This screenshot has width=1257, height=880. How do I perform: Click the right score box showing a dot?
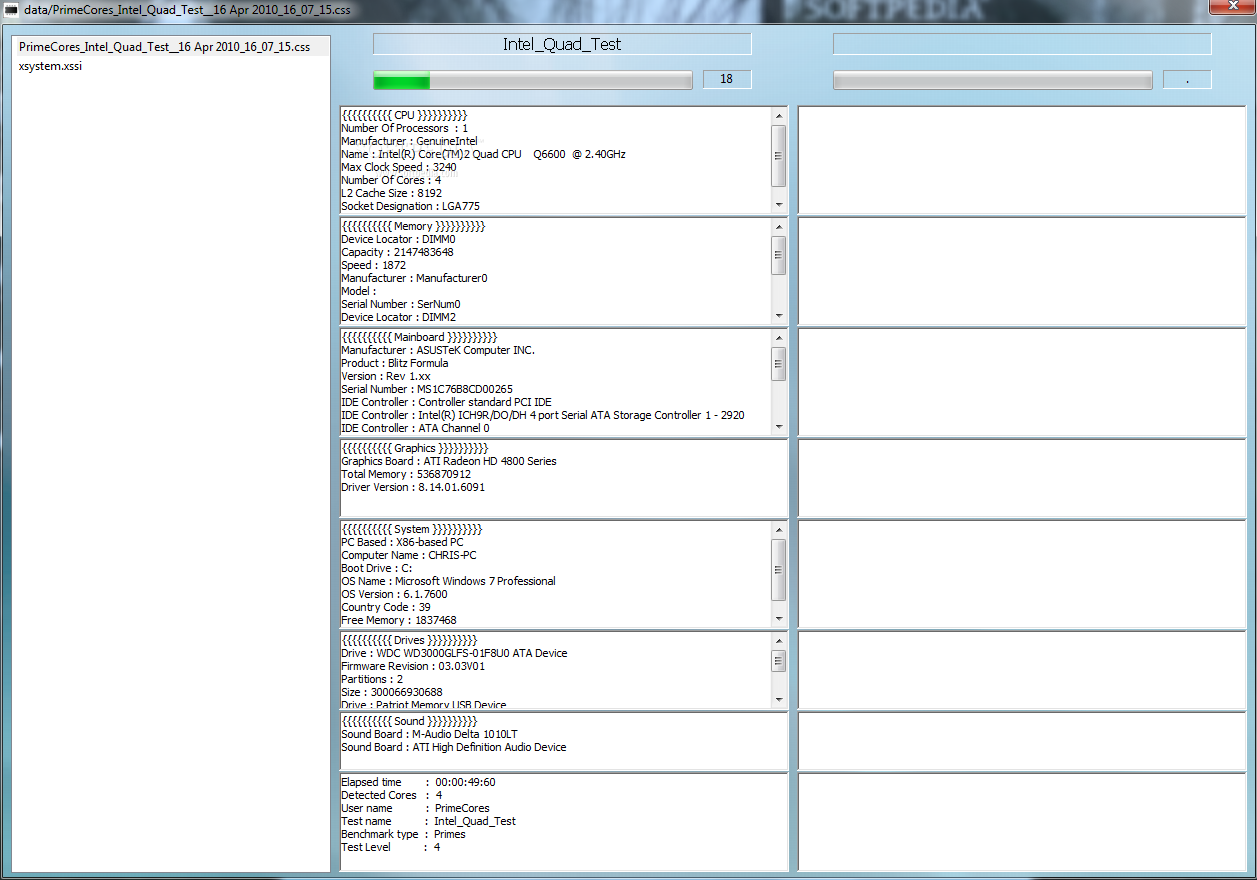1187,79
